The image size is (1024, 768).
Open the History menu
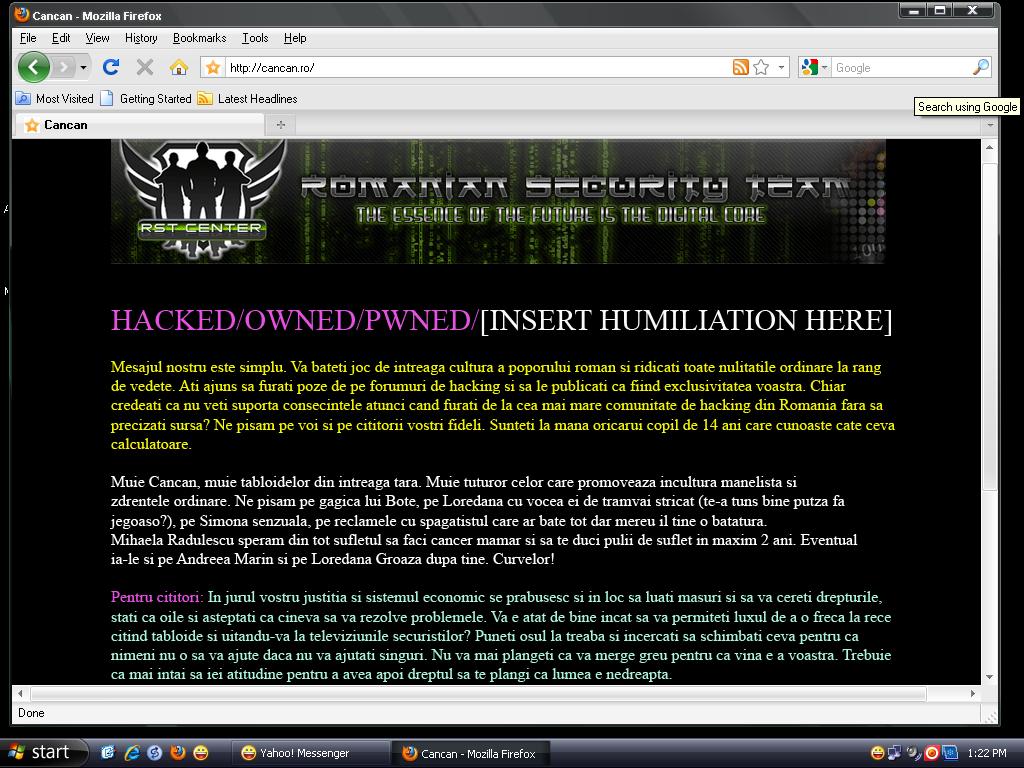141,38
